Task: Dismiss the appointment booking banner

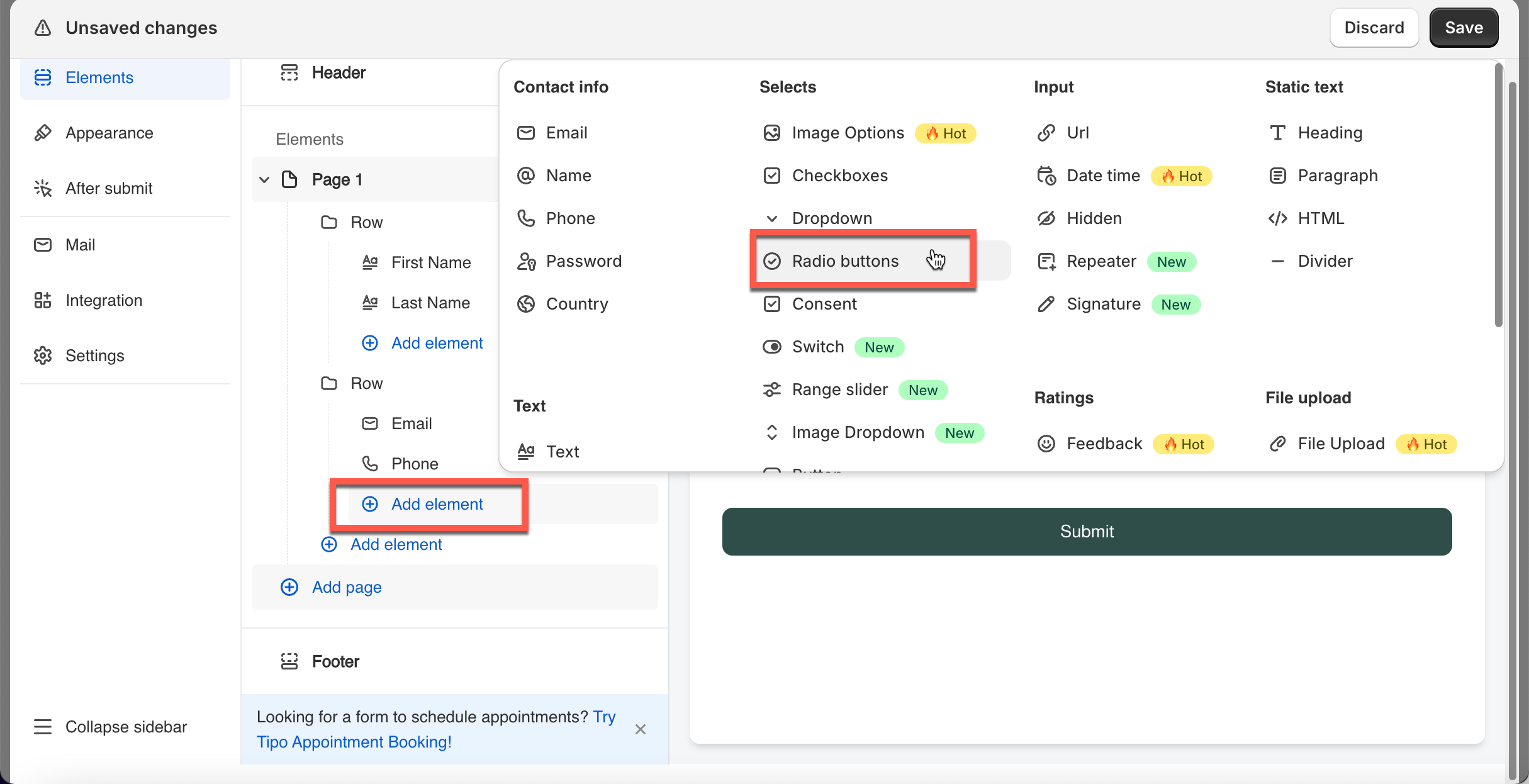Action: [640, 729]
